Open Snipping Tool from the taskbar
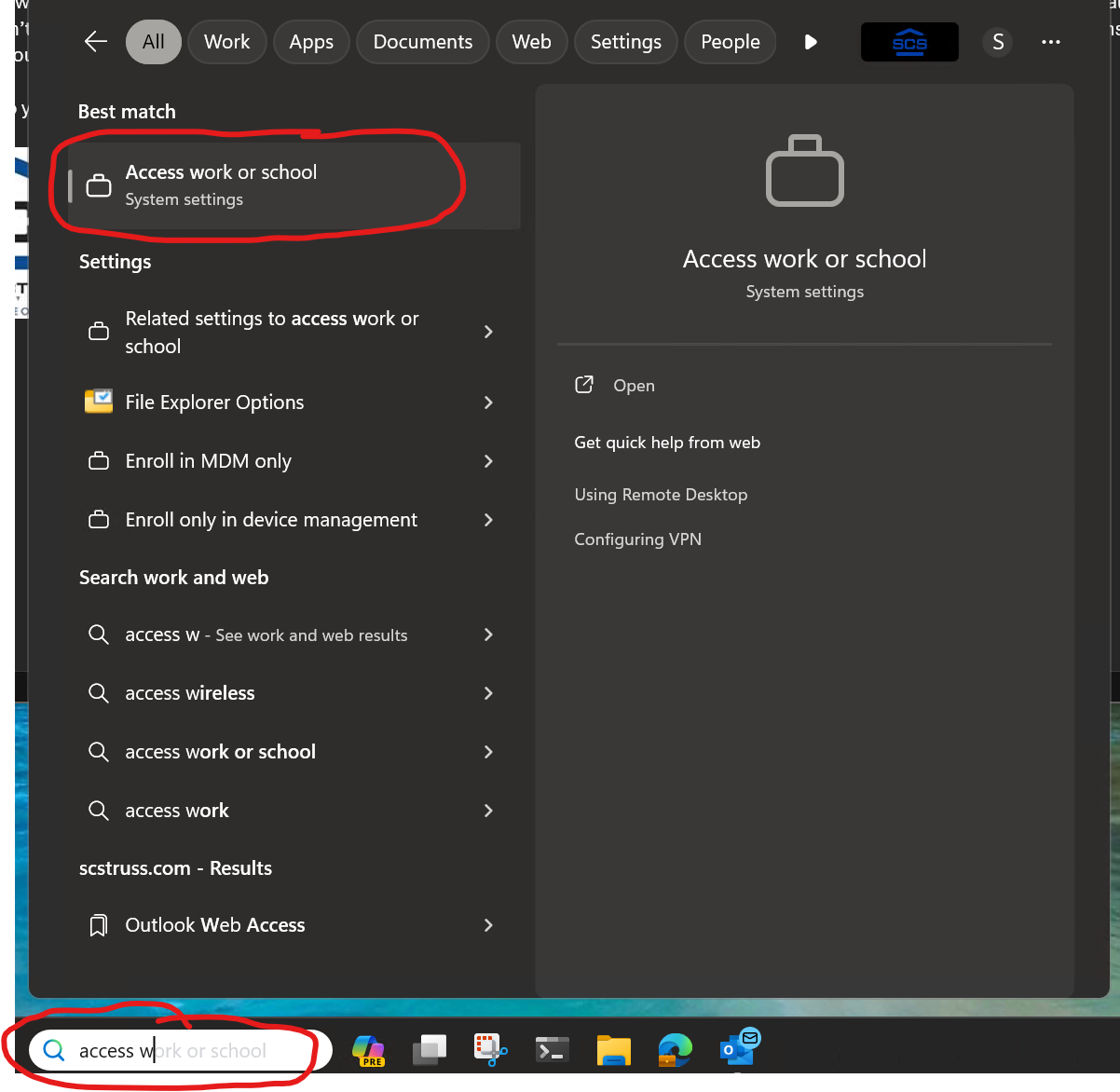The width and height of the screenshot is (1120, 1092). click(x=490, y=1050)
